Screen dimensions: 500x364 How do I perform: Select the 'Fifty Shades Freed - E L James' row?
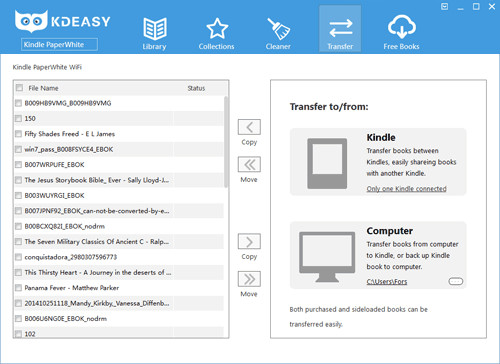coord(119,134)
